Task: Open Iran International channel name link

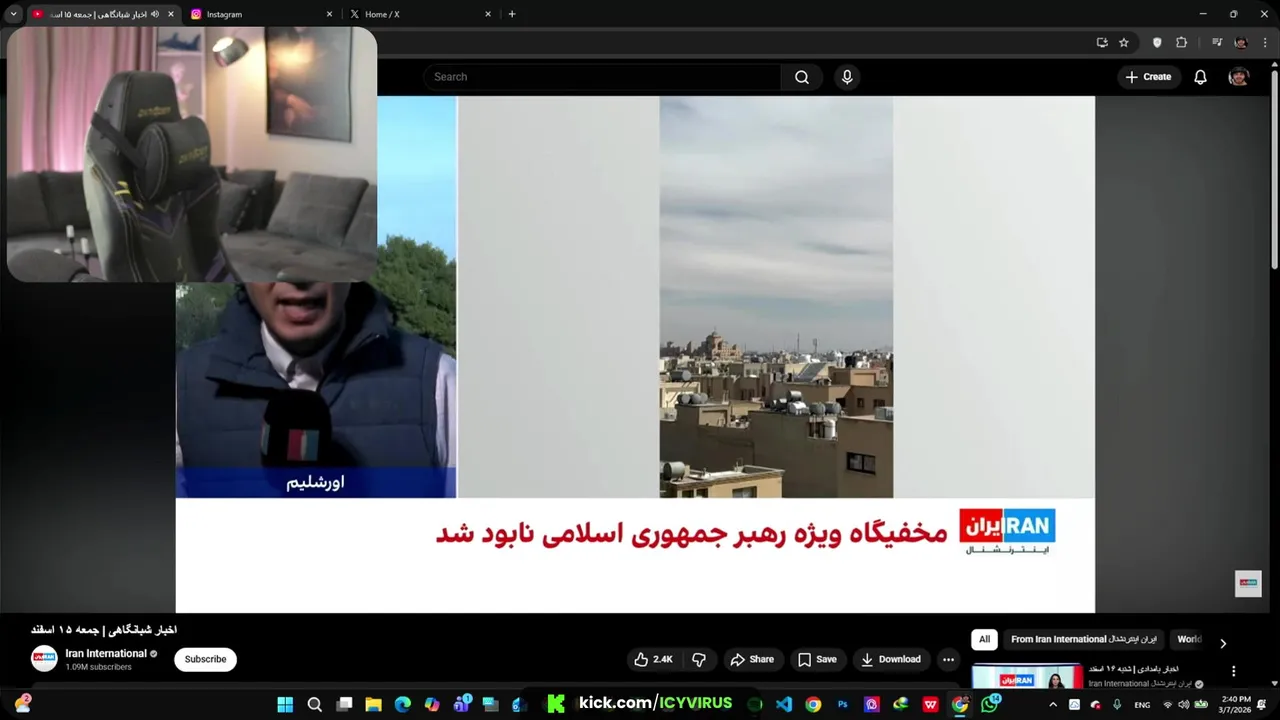Action: (106, 653)
